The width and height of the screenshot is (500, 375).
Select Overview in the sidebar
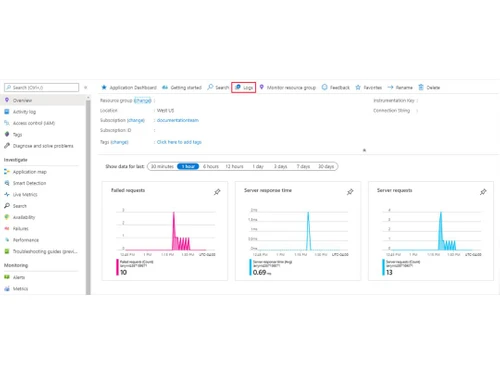pyautogui.click(x=43, y=100)
